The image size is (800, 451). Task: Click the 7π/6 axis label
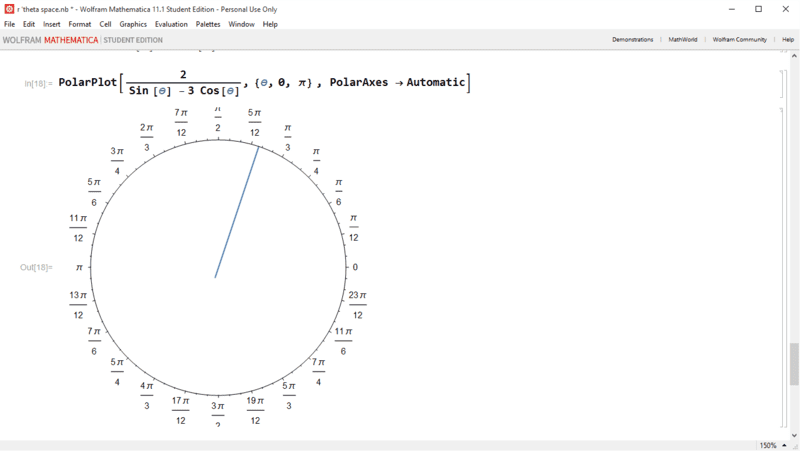coord(94,341)
